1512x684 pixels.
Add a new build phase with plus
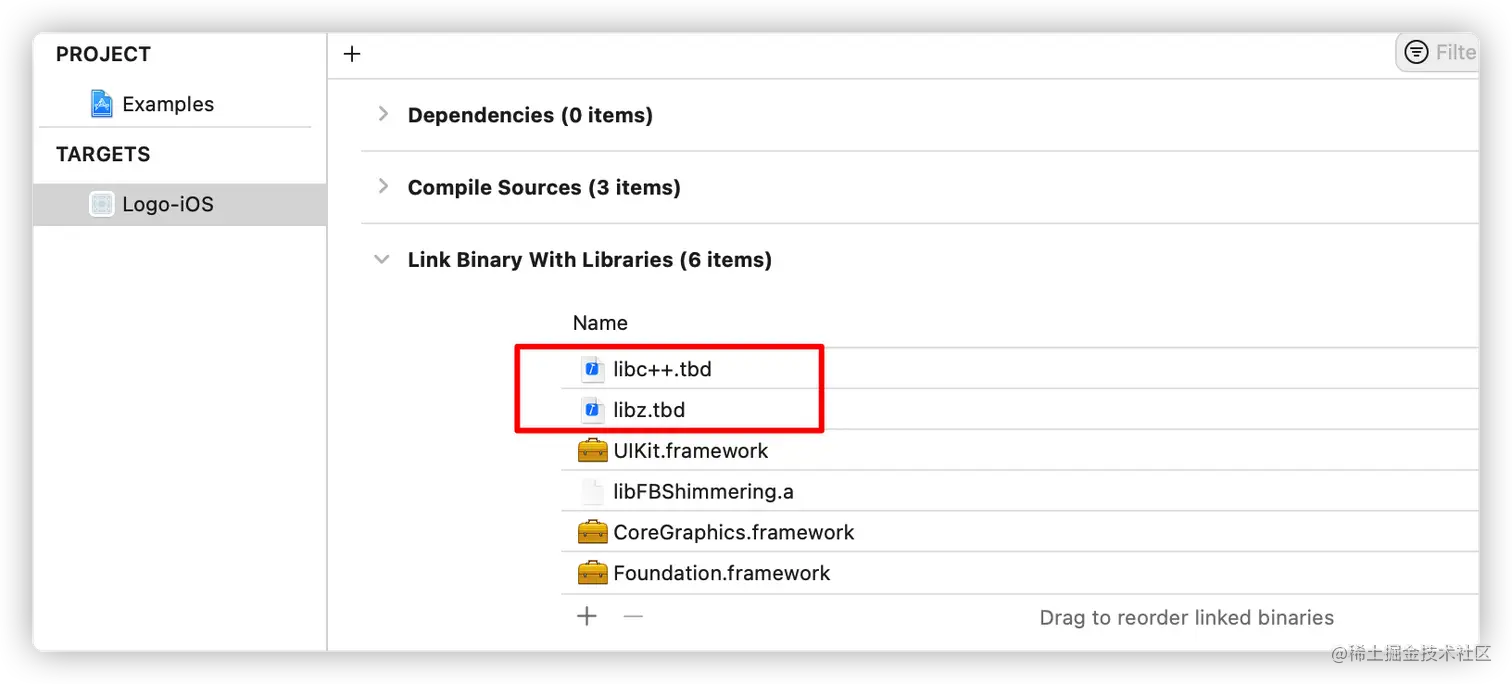pos(352,54)
